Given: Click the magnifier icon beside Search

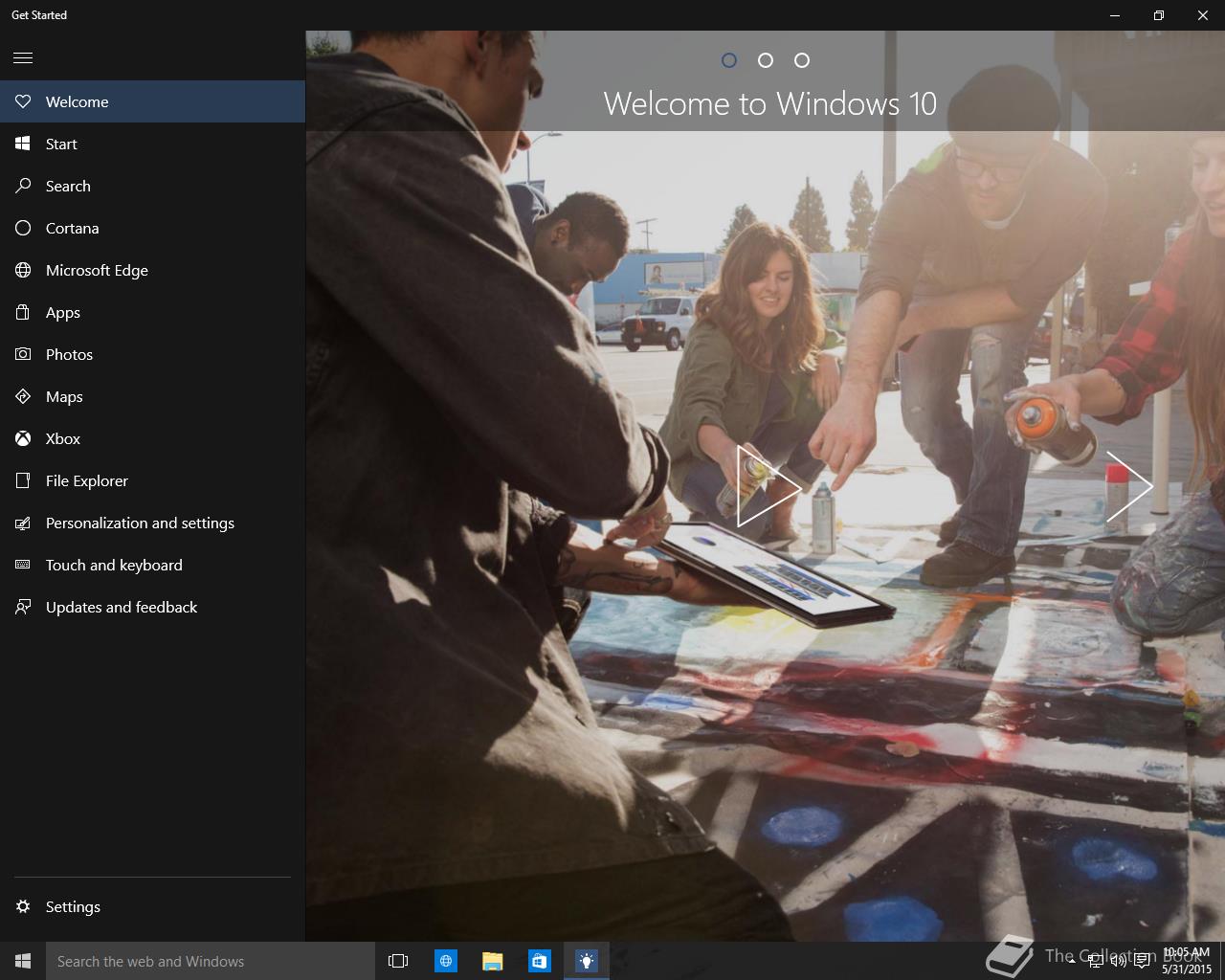Looking at the screenshot, I should (x=23, y=186).
